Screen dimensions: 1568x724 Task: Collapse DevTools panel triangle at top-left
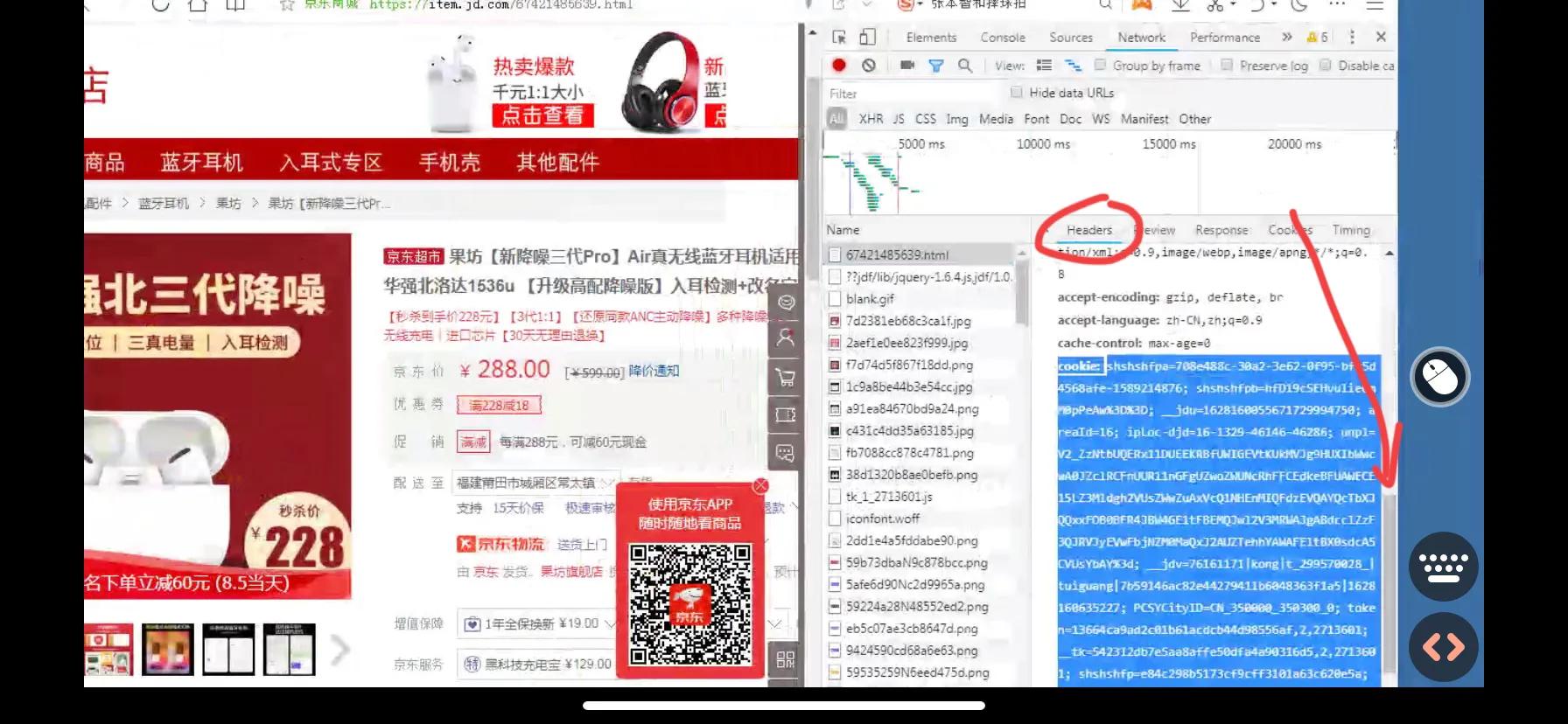(812, 34)
